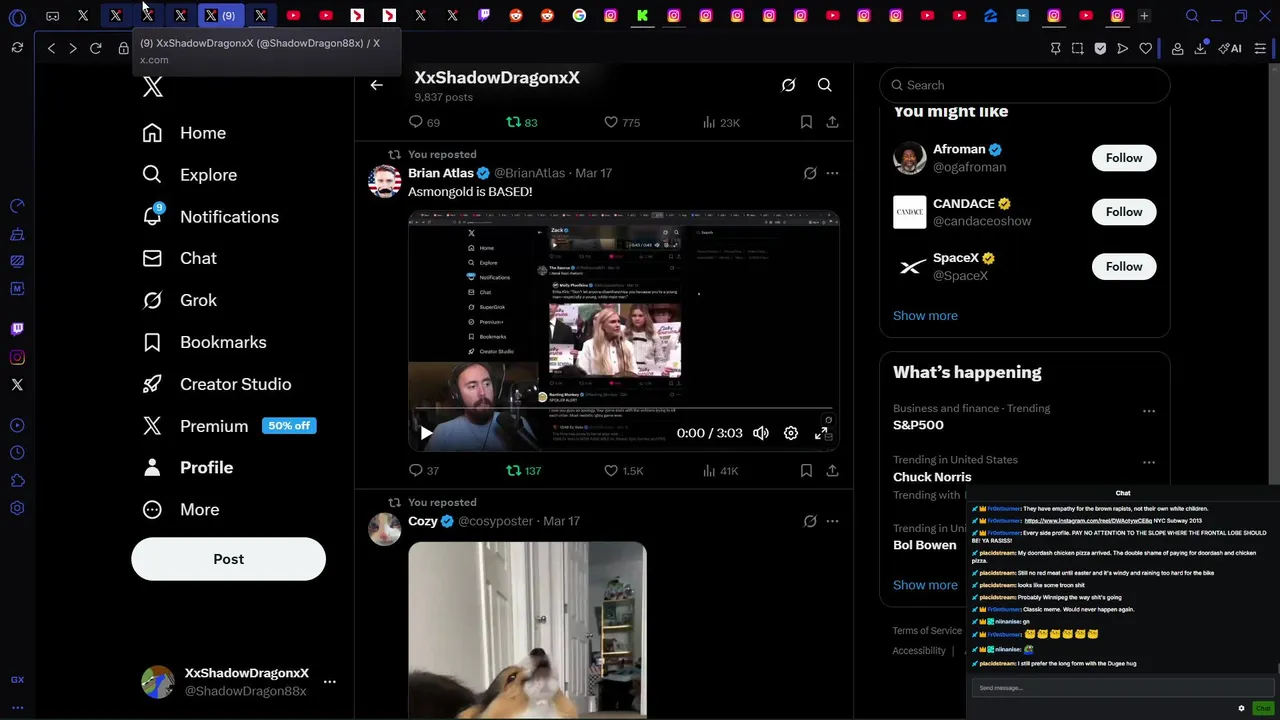This screenshot has height=720, width=1280.
Task: Like the post with 1.5K likes
Action: (623, 471)
